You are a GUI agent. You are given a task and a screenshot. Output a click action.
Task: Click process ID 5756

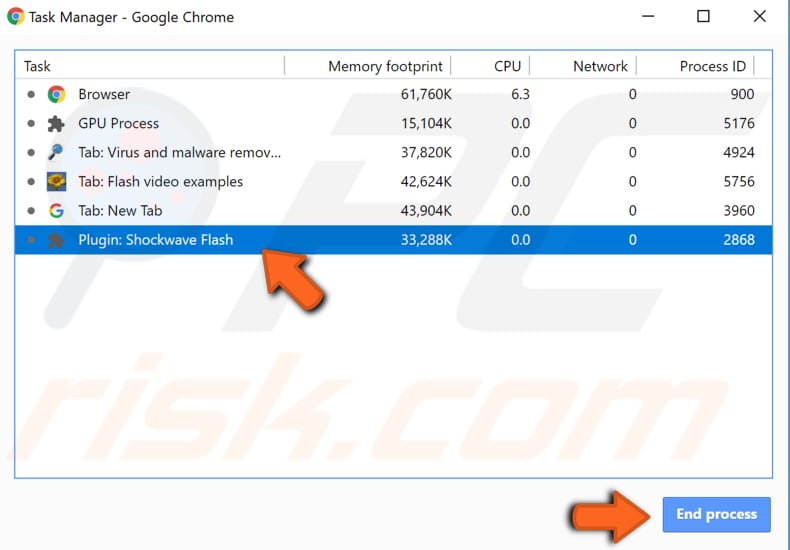(x=739, y=181)
